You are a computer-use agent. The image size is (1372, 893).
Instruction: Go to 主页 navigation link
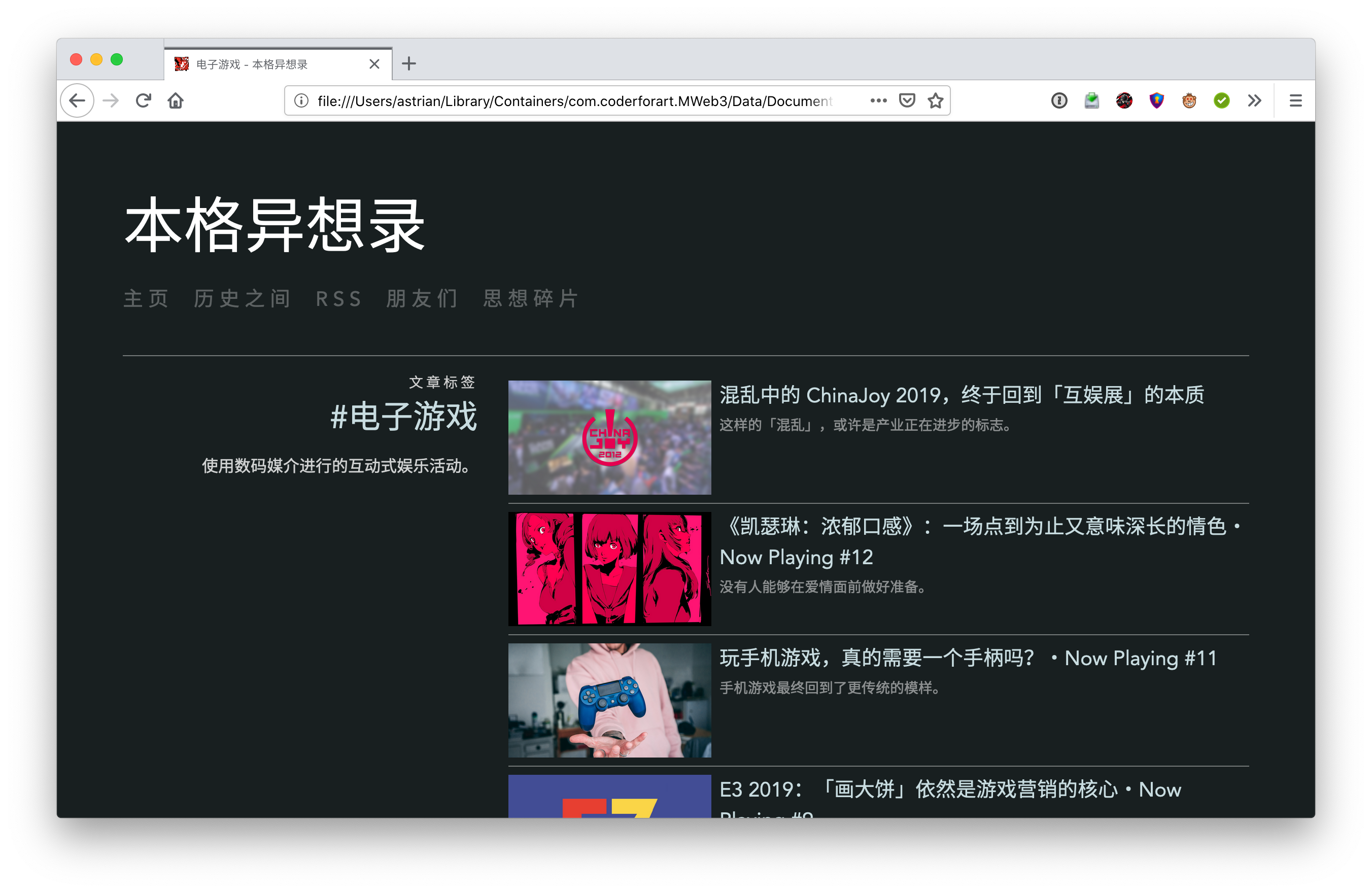click(146, 299)
